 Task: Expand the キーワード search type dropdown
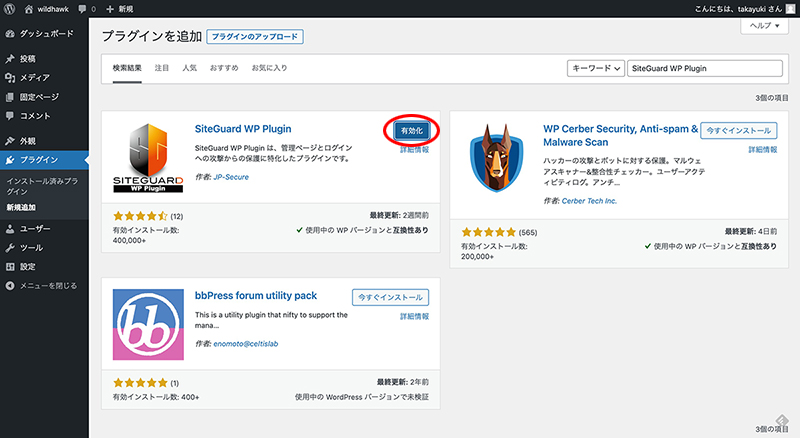[x=595, y=69]
